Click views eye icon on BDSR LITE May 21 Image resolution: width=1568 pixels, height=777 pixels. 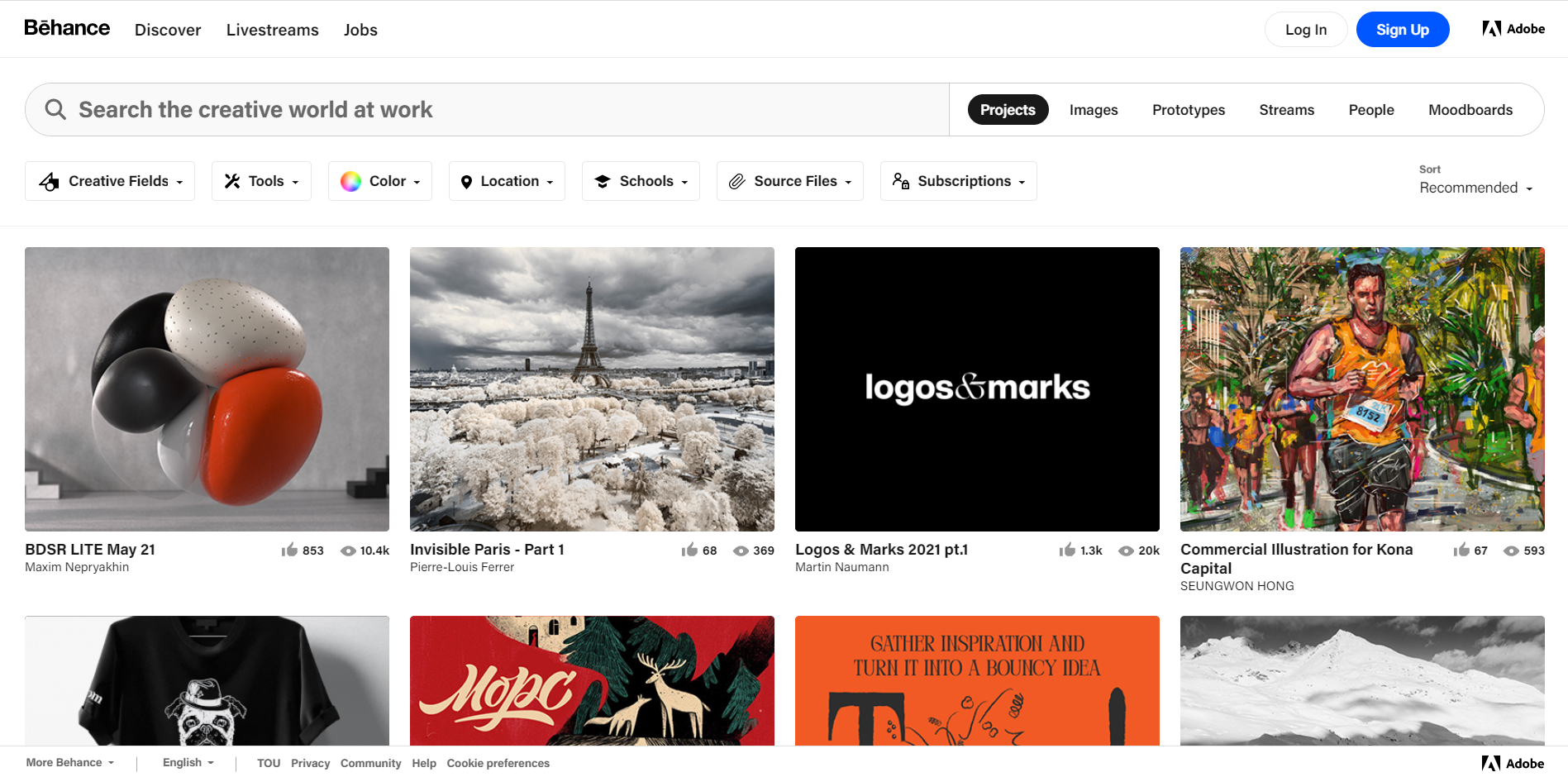click(349, 551)
